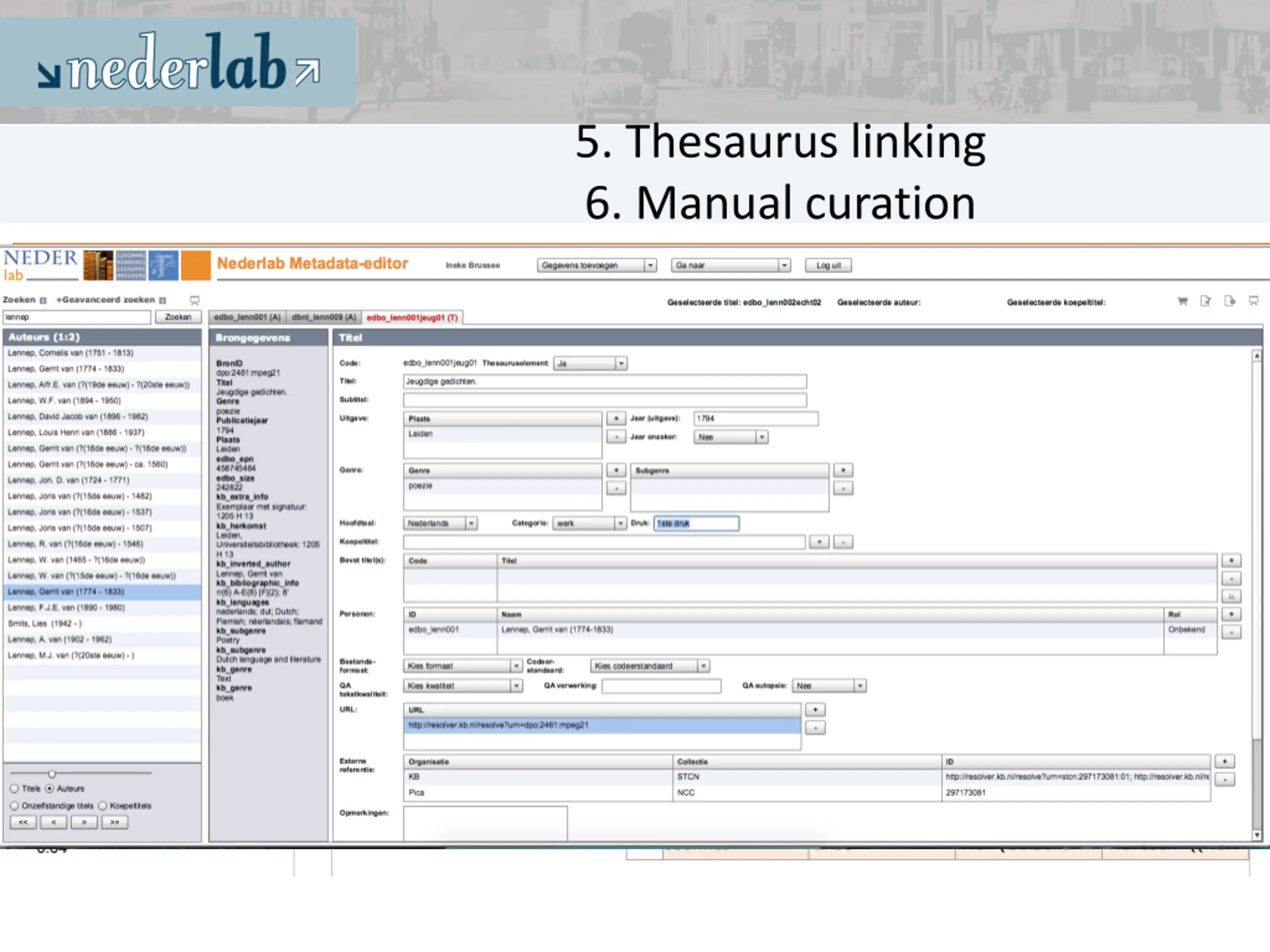Click the Jaar (uitgave) field showing 1794
Viewport: 1270px width, 952px height.
[756, 418]
